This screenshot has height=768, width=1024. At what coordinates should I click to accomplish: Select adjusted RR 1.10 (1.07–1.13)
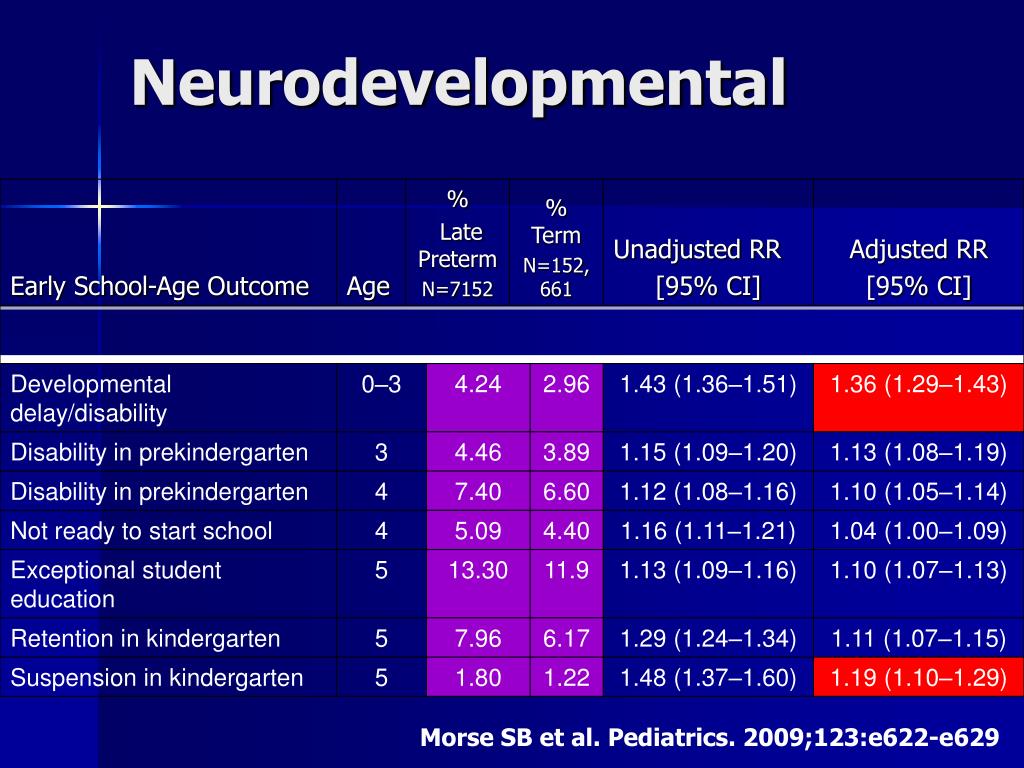click(x=918, y=570)
